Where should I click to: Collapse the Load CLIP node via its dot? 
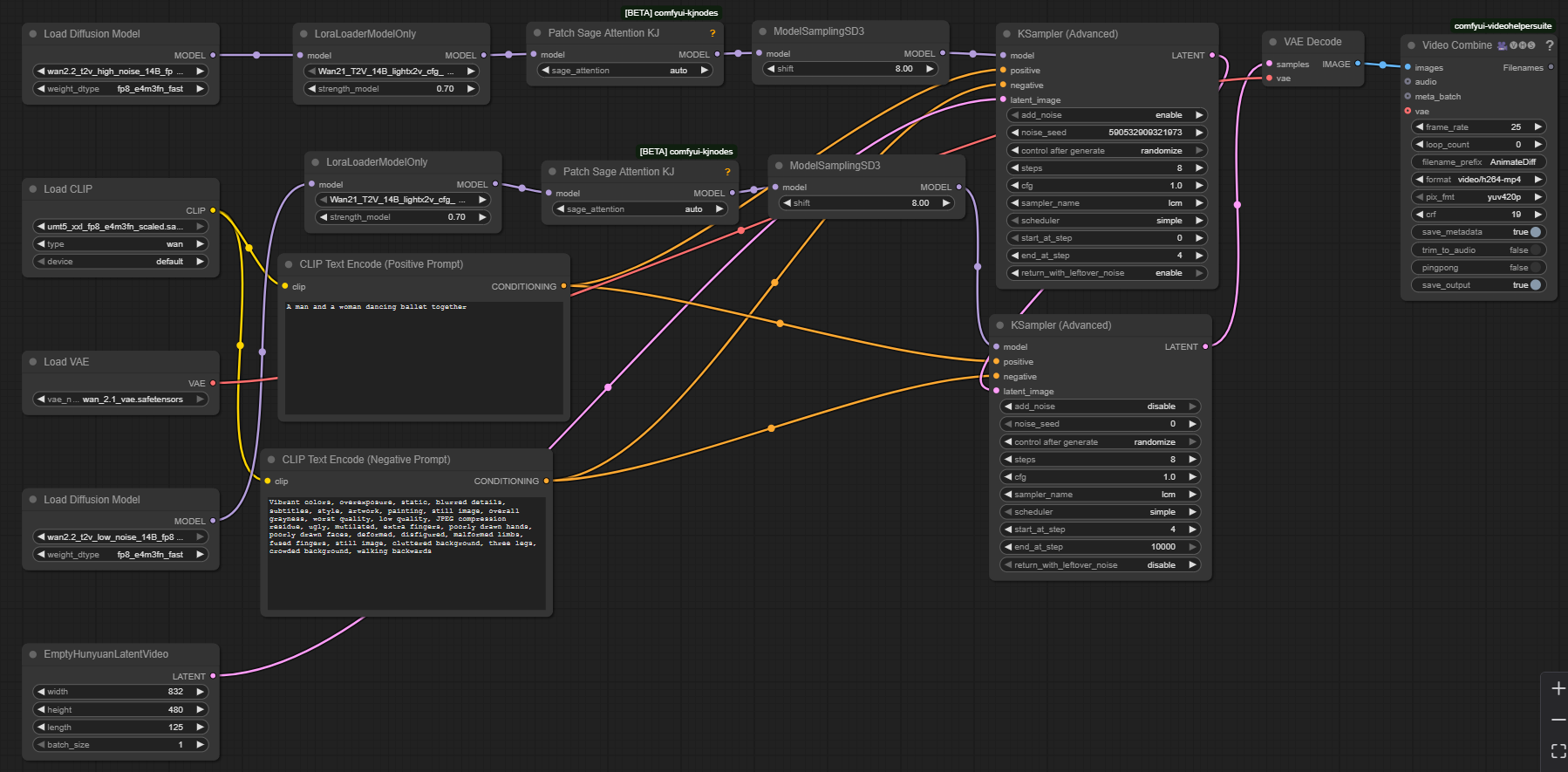(x=33, y=189)
